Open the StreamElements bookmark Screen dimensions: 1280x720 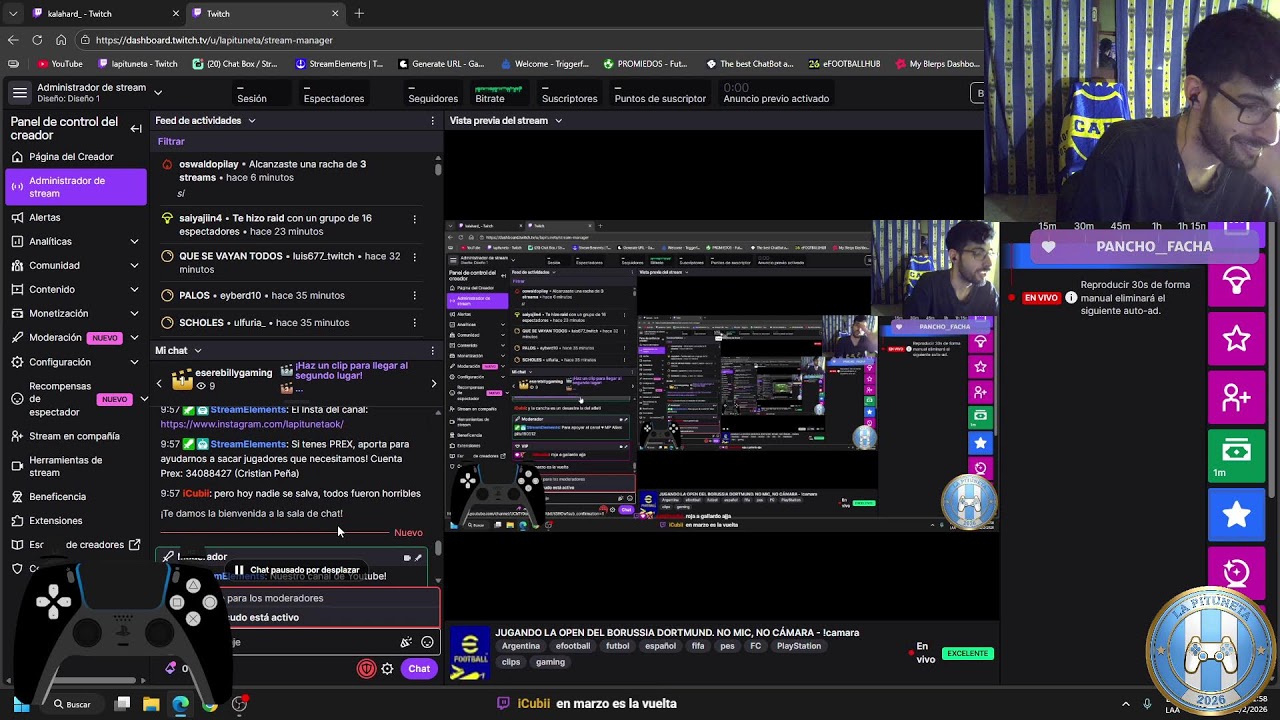point(339,64)
